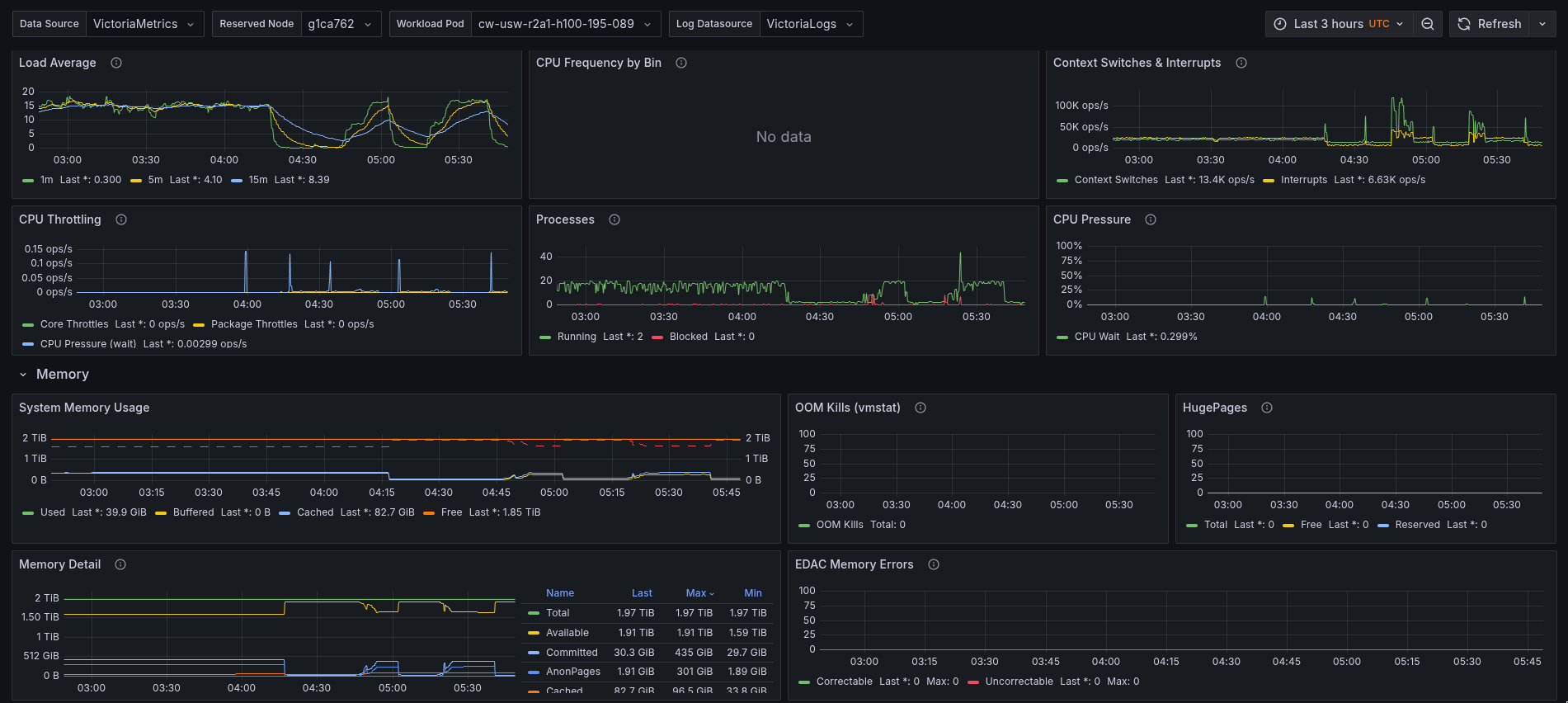1568x703 pixels.
Task: Open the Processes panel title
Action: 565,219
